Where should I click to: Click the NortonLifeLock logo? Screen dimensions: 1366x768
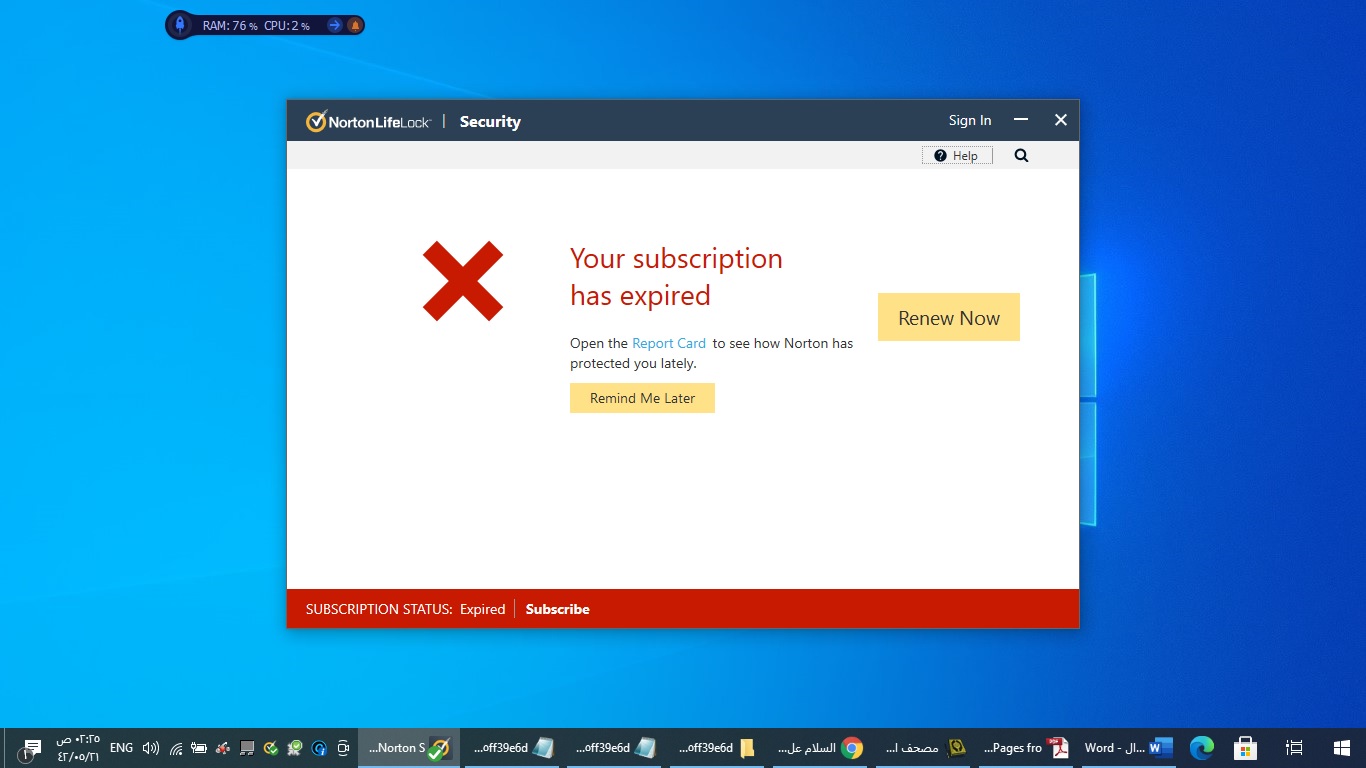click(x=368, y=122)
